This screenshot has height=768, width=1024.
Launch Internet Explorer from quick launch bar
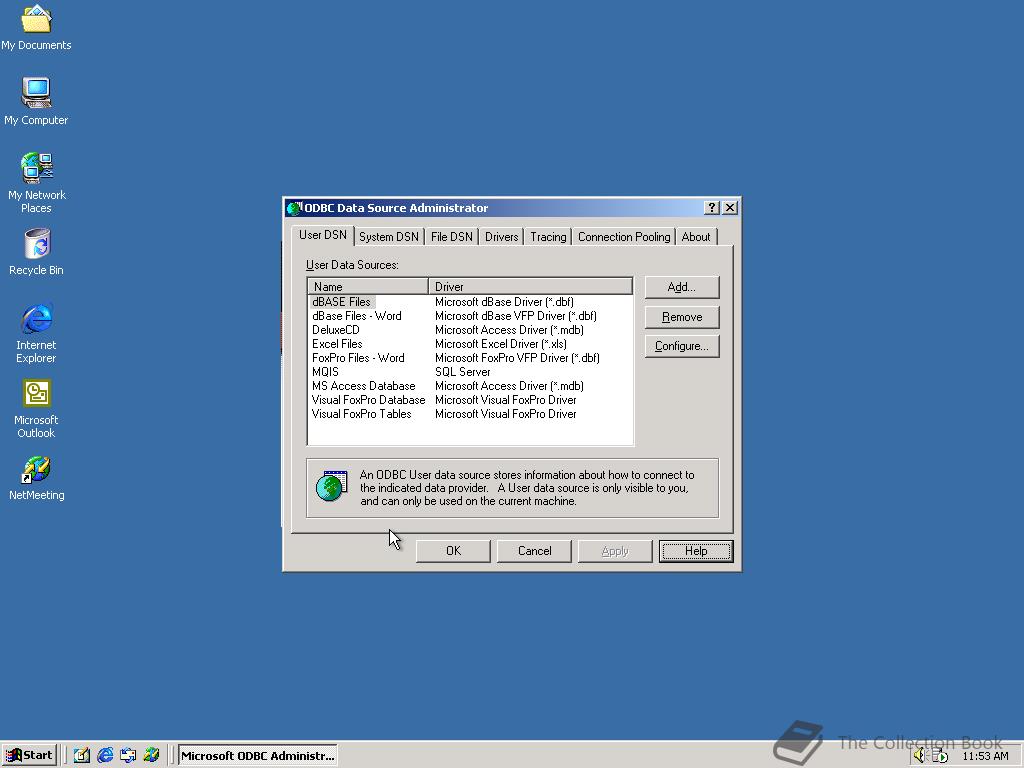[104, 756]
